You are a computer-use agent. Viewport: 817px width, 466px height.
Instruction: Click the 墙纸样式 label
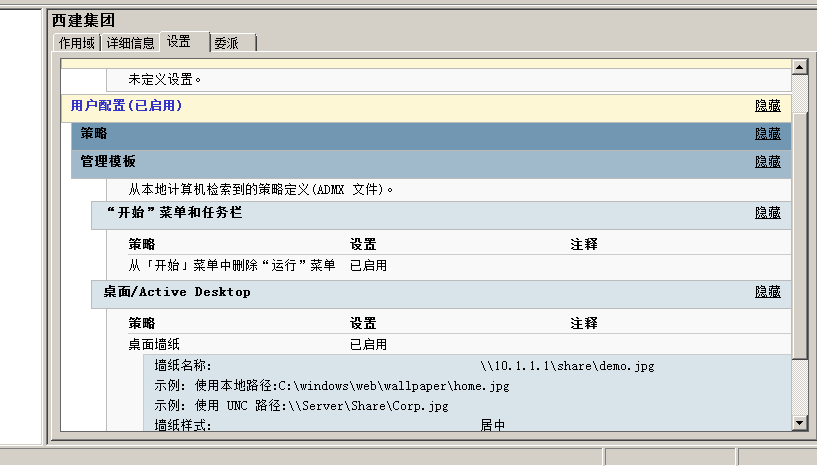(x=183, y=425)
